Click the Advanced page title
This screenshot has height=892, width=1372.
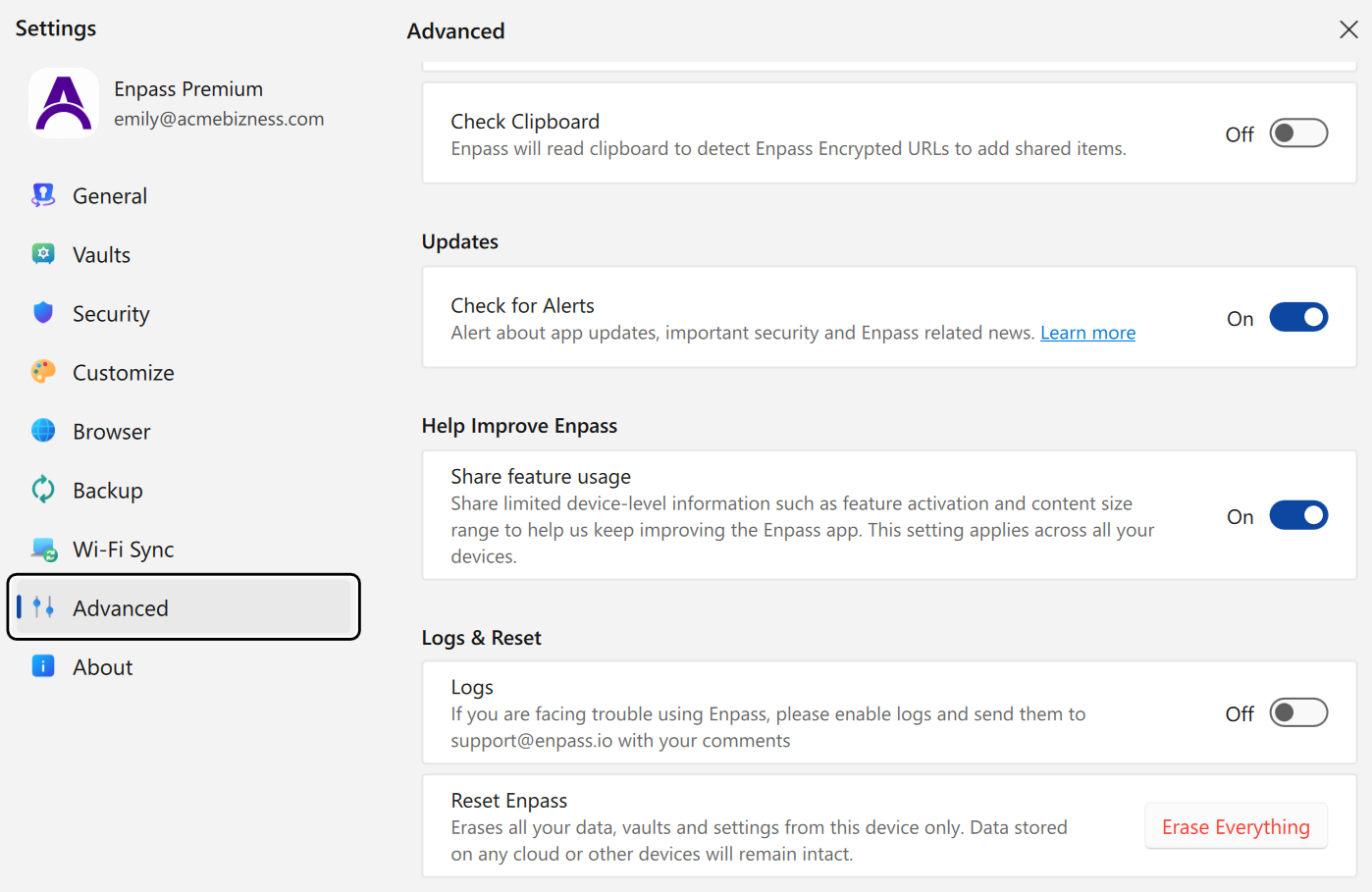point(455,31)
